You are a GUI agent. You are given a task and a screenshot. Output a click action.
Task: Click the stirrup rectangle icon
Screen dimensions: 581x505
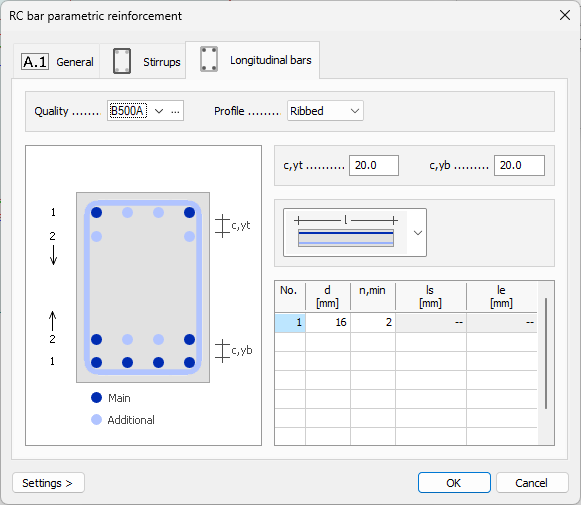[x=122, y=61]
